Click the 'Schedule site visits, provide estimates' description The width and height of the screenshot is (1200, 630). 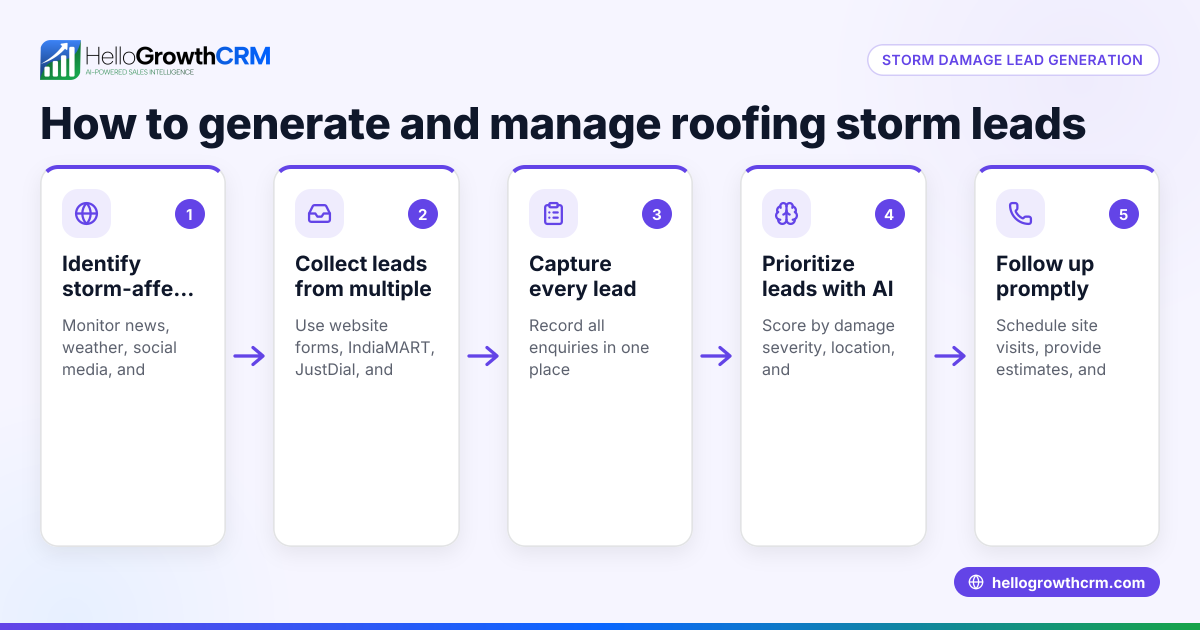[x=1051, y=347]
